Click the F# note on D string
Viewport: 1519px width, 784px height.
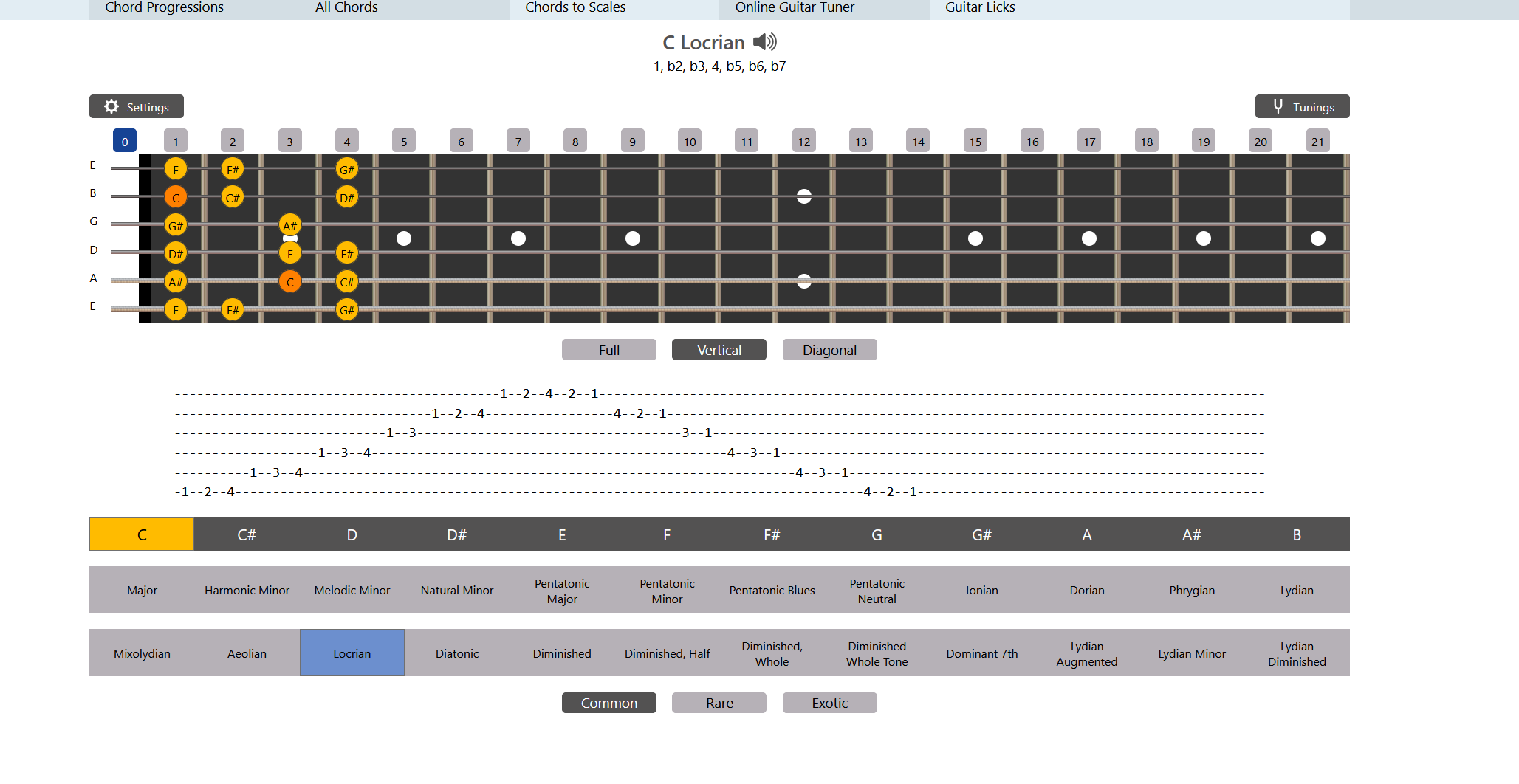pos(347,253)
